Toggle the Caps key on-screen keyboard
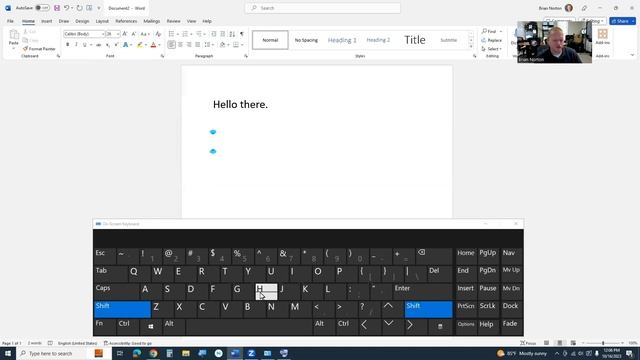The height and width of the screenshot is (360, 640). click(116, 291)
